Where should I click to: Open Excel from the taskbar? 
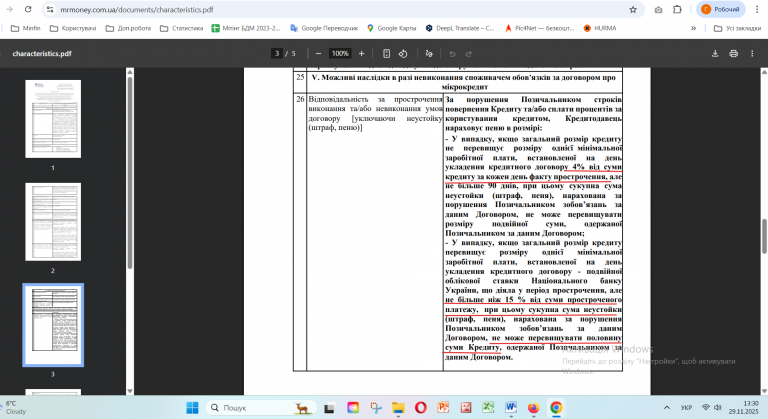488,408
